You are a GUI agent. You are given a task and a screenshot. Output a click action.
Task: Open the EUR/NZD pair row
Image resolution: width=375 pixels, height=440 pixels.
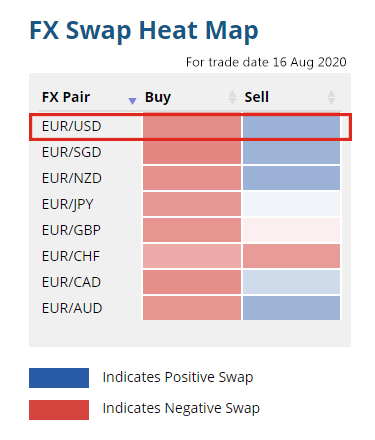click(72, 178)
